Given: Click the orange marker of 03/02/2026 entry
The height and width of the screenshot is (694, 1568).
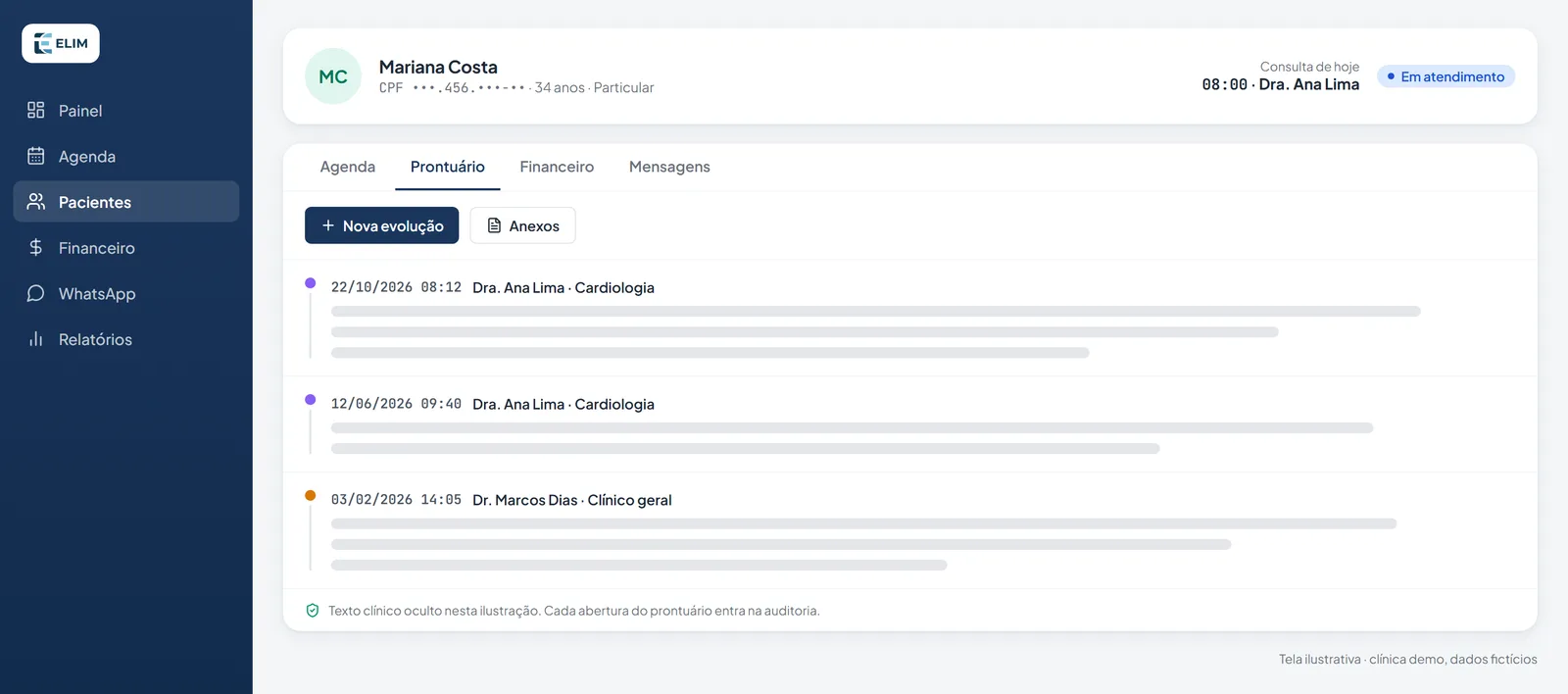Looking at the screenshot, I should tap(311, 496).
